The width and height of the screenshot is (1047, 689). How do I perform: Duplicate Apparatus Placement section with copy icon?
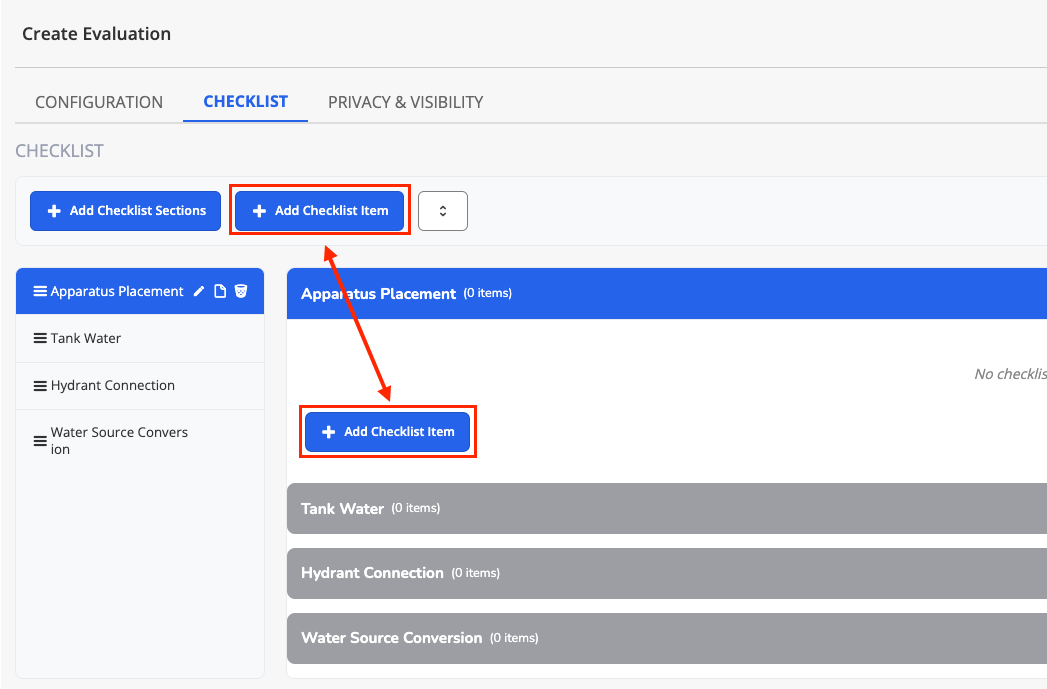[x=220, y=291]
